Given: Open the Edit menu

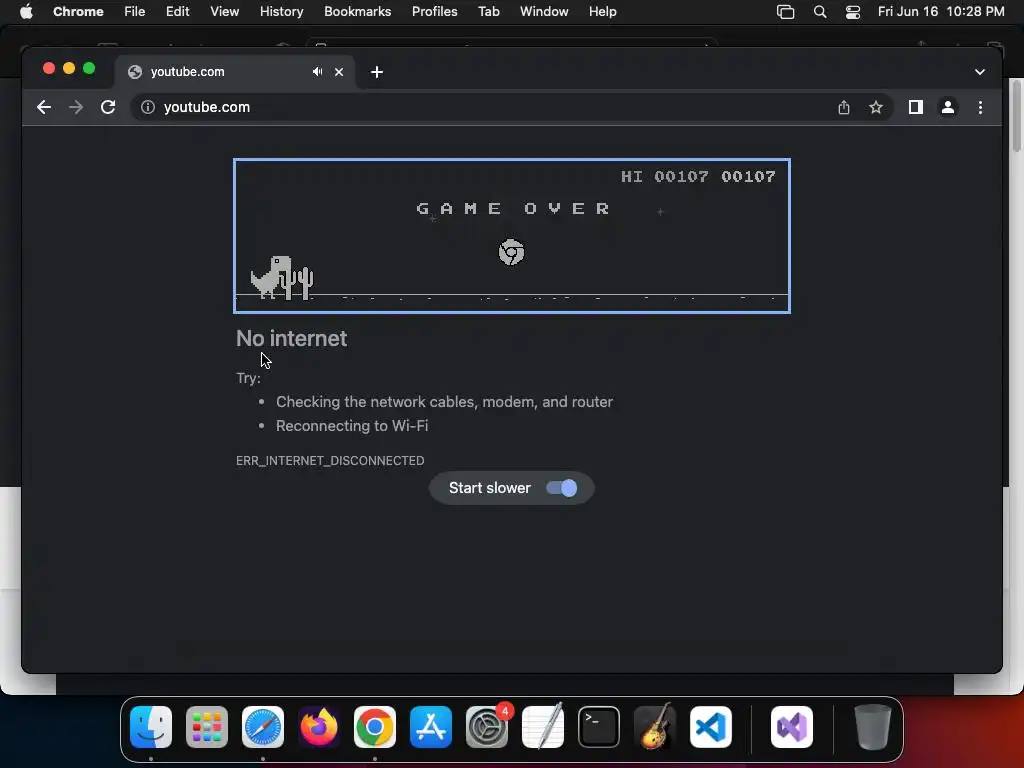Looking at the screenshot, I should coord(178,12).
